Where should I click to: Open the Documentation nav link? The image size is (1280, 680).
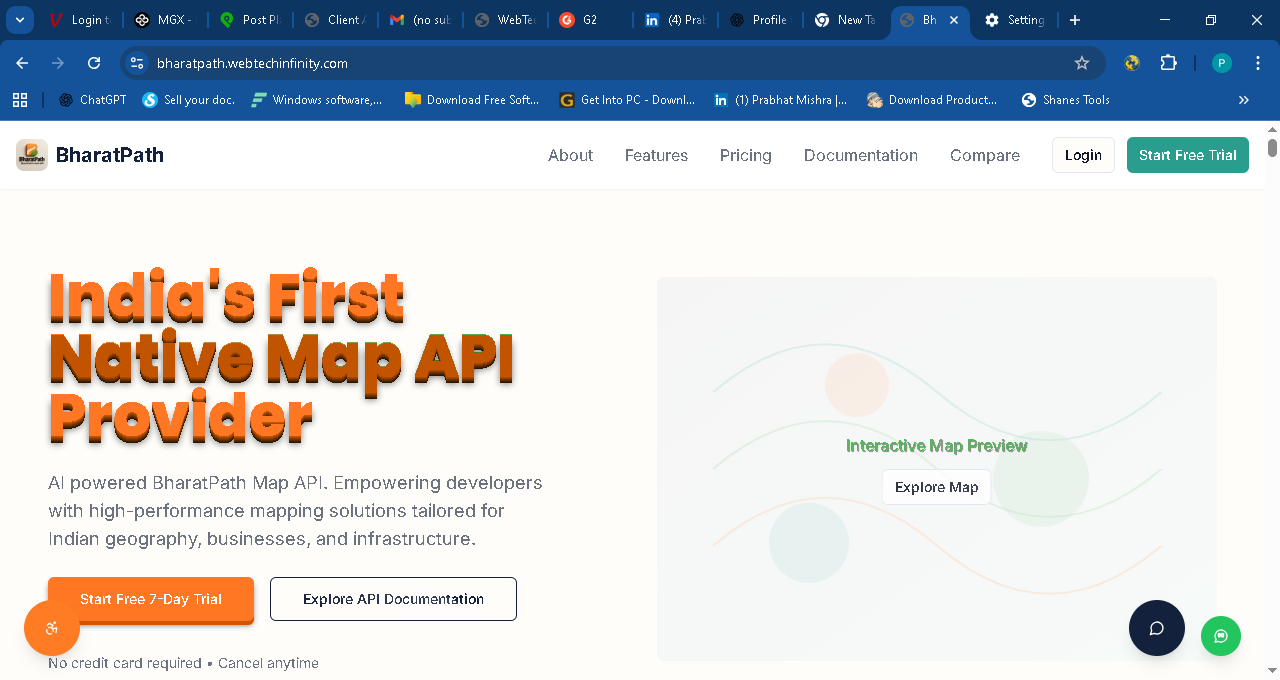pyautogui.click(x=861, y=155)
